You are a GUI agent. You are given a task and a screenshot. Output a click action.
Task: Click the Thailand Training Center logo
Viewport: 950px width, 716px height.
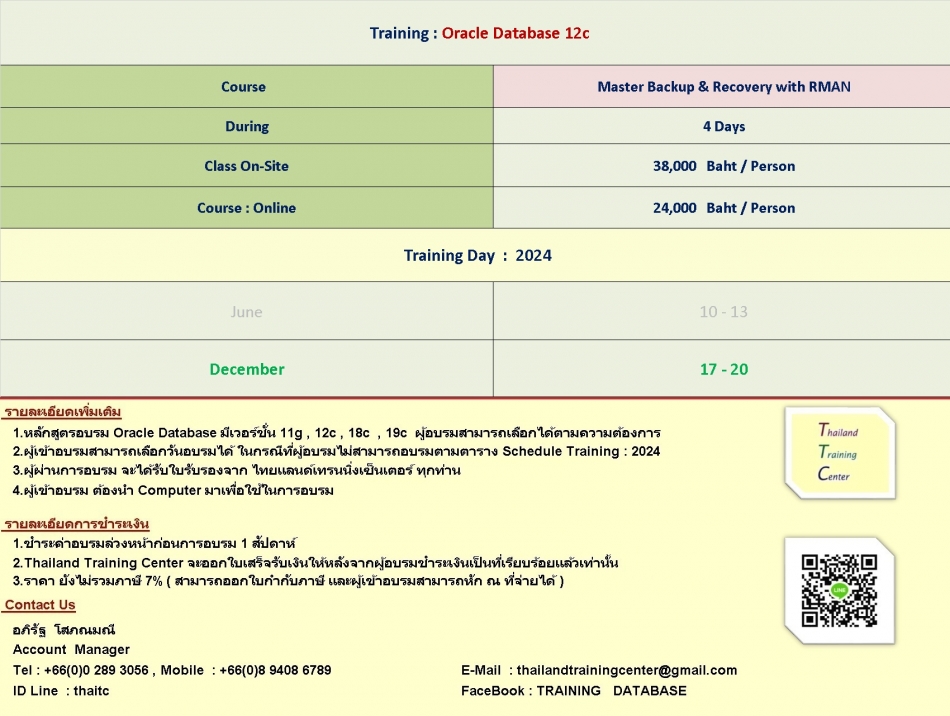tap(840, 452)
